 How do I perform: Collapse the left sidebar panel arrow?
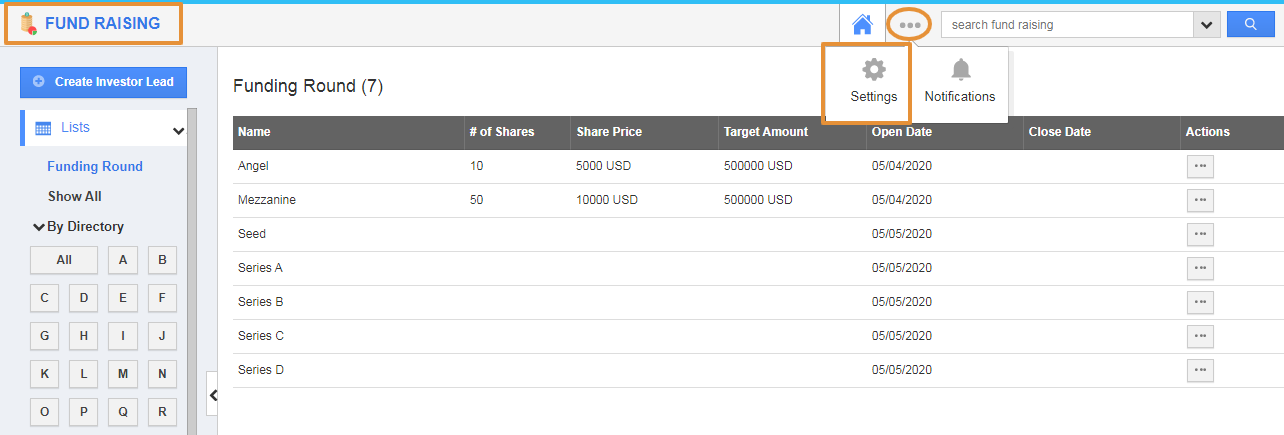[212, 395]
